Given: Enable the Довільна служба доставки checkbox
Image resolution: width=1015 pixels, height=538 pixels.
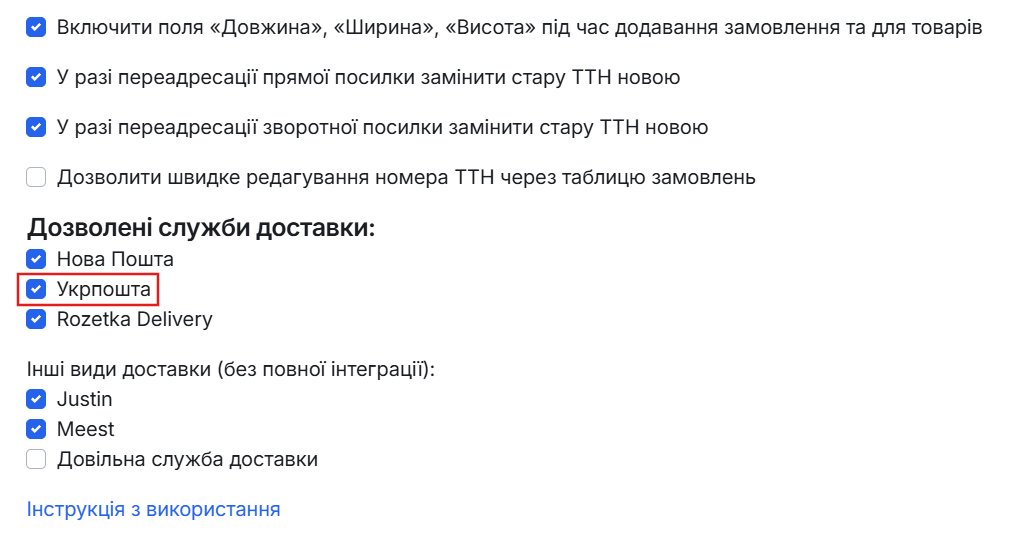Looking at the screenshot, I should pyautogui.click(x=36, y=459).
